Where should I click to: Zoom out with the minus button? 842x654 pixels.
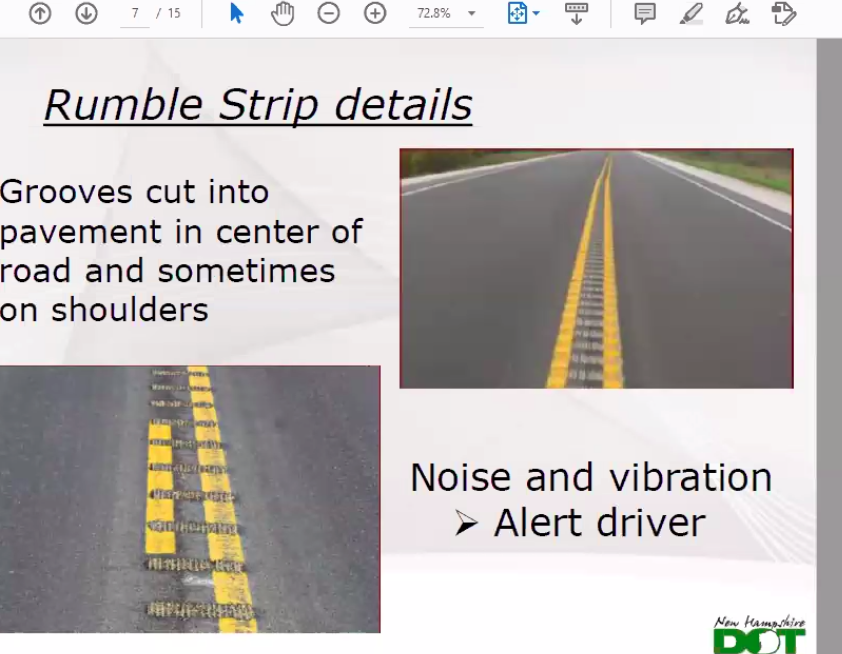[x=329, y=14]
